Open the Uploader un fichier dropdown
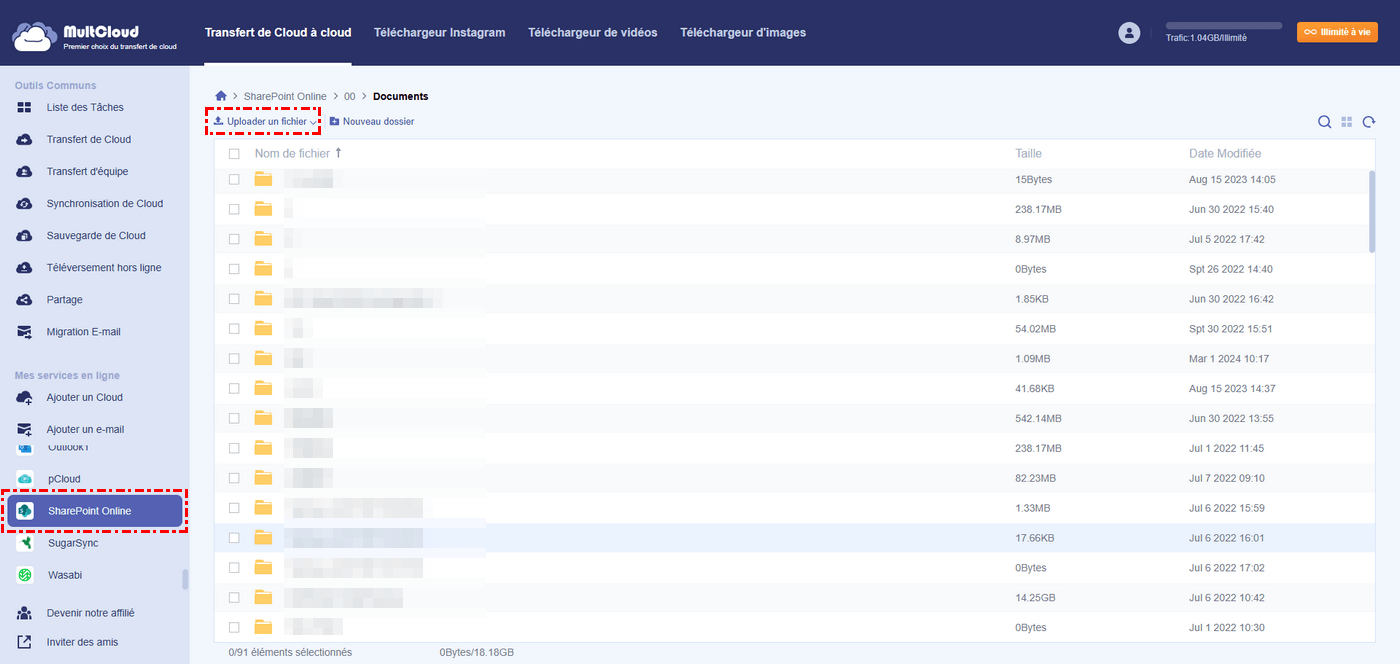The height and width of the screenshot is (664, 1400). click(x=265, y=121)
